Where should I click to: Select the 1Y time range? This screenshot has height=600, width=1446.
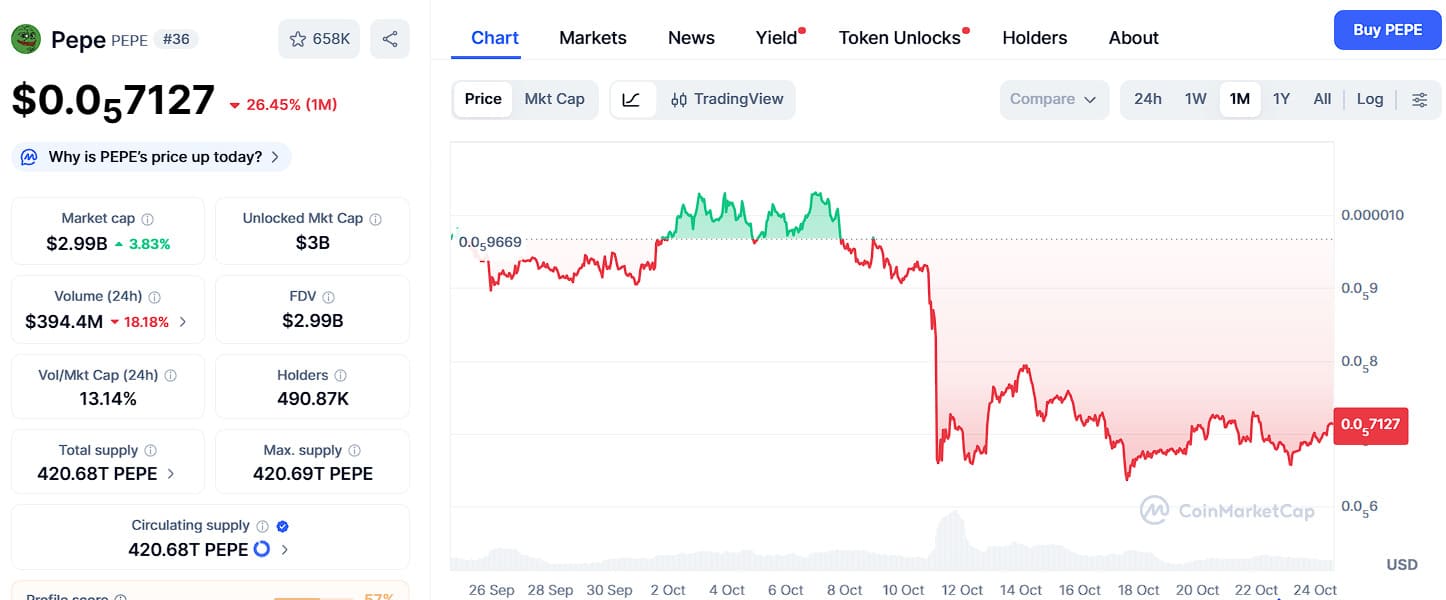click(1281, 99)
